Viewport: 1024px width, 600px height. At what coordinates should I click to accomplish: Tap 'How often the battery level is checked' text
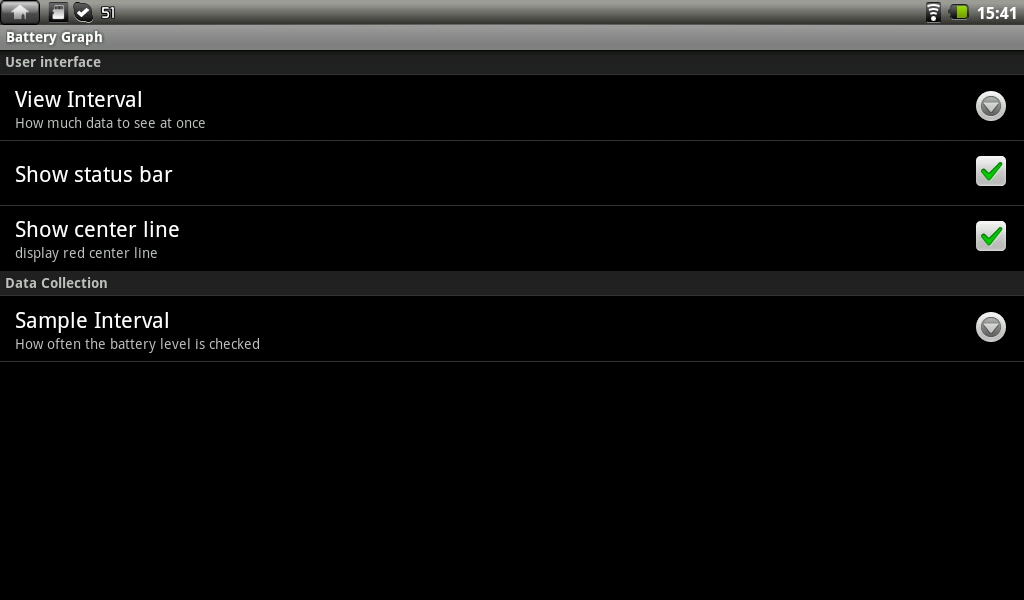pyautogui.click(x=137, y=344)
